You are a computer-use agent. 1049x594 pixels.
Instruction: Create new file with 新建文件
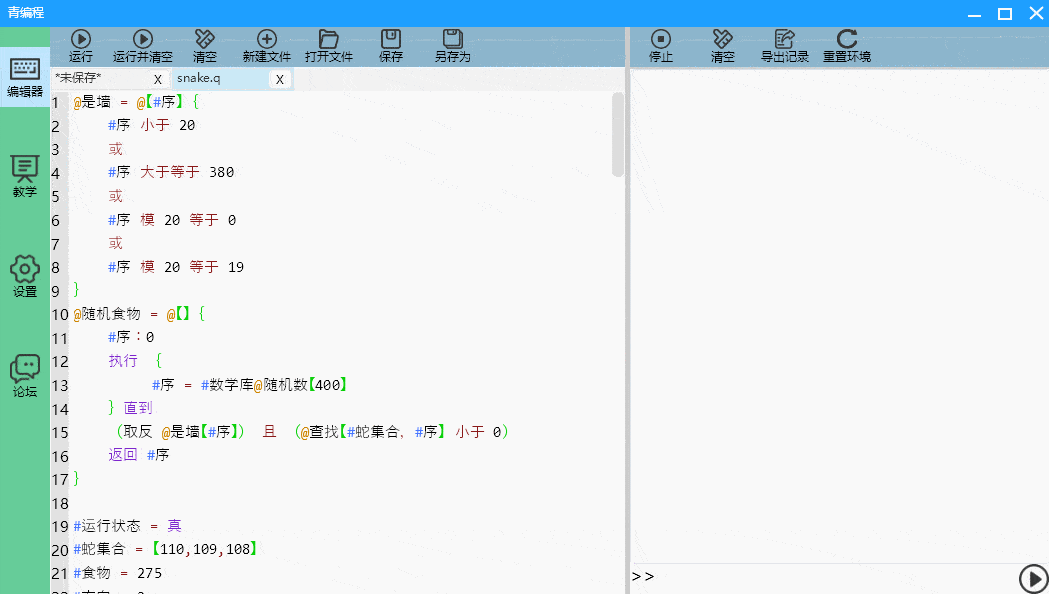pyautogui.click(x=266, y=46)
